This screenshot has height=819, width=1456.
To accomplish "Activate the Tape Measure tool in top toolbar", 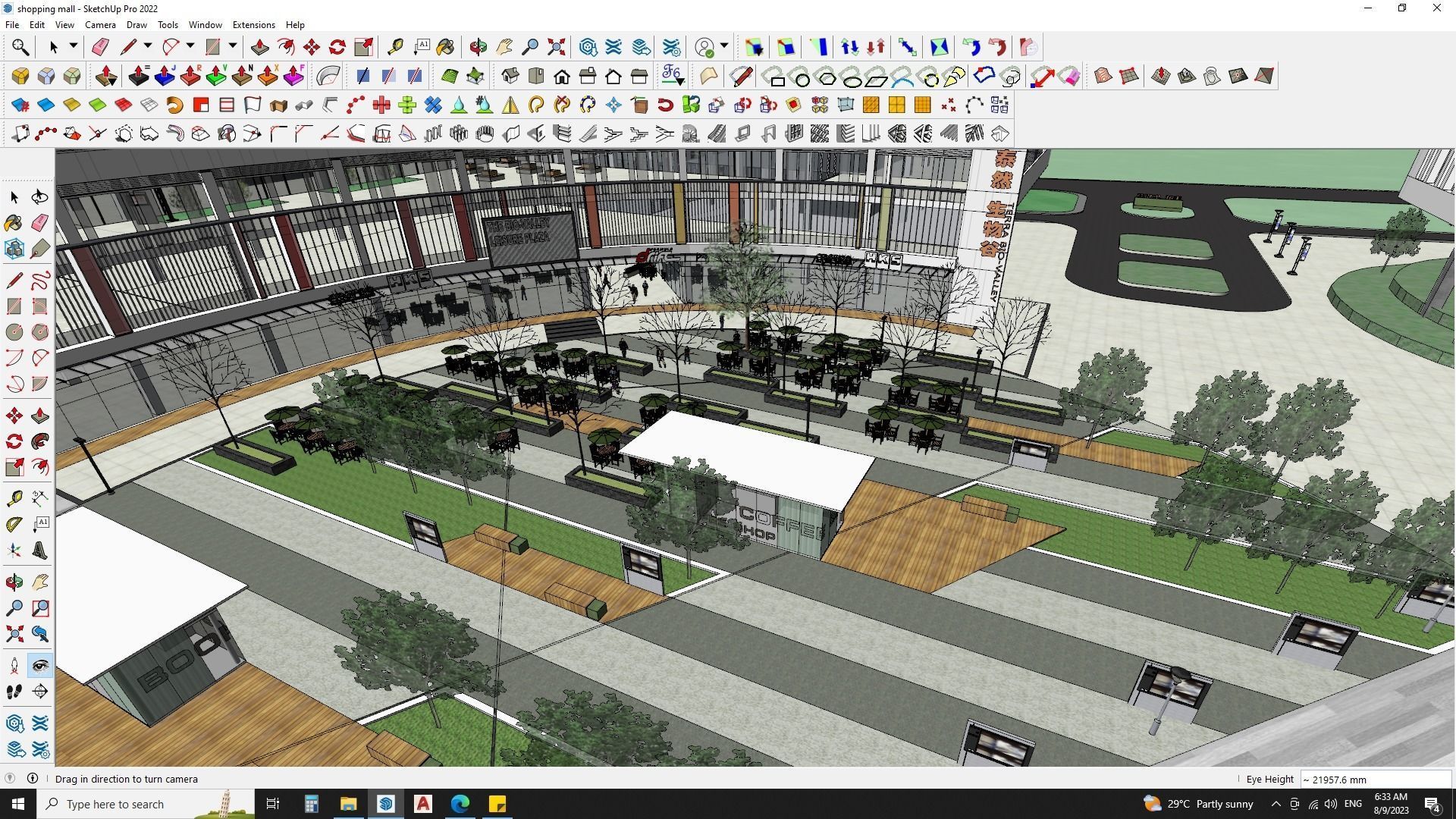I will tap(395, 47).
